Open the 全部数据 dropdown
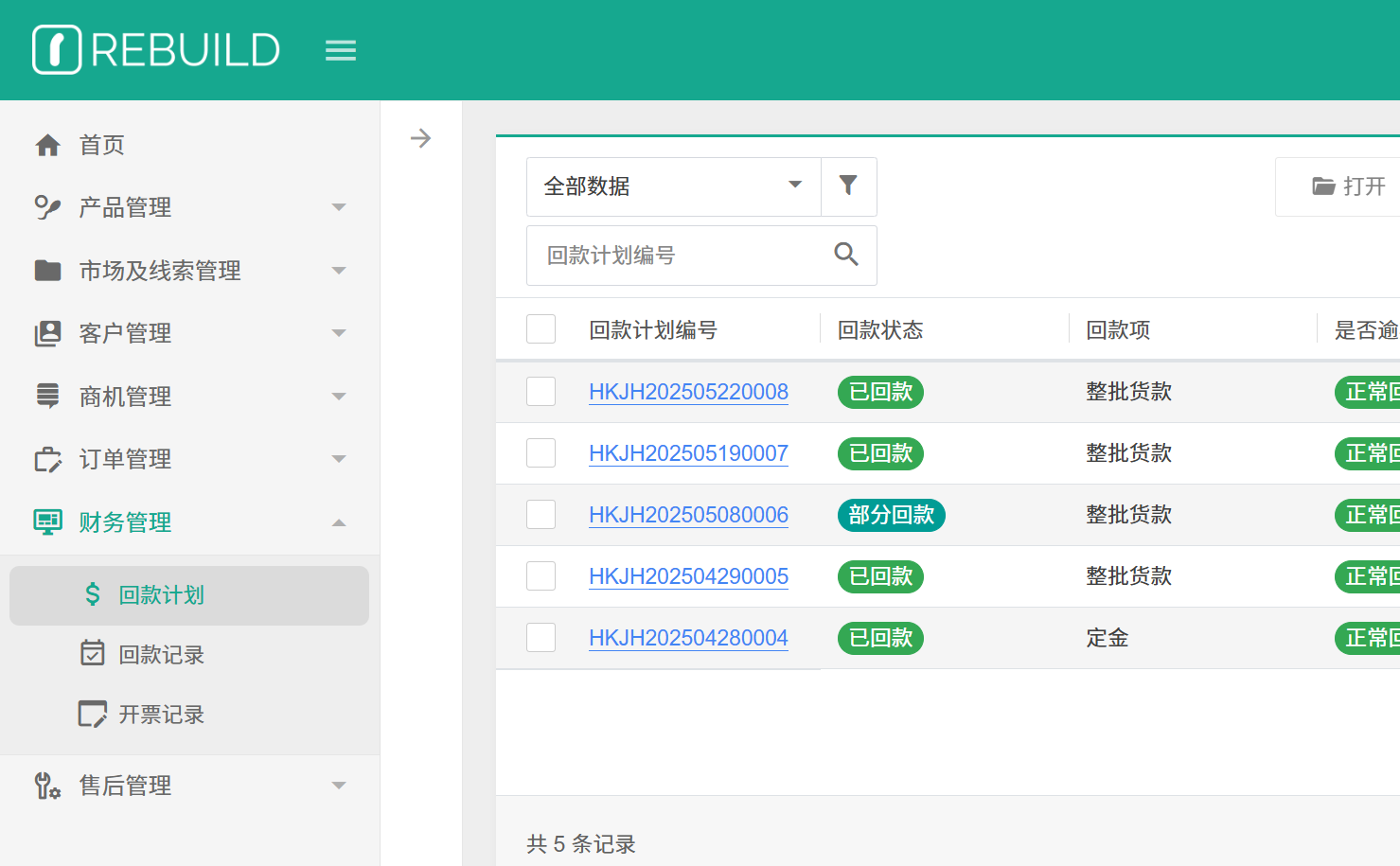1400x866 pixels. point(673,186)
